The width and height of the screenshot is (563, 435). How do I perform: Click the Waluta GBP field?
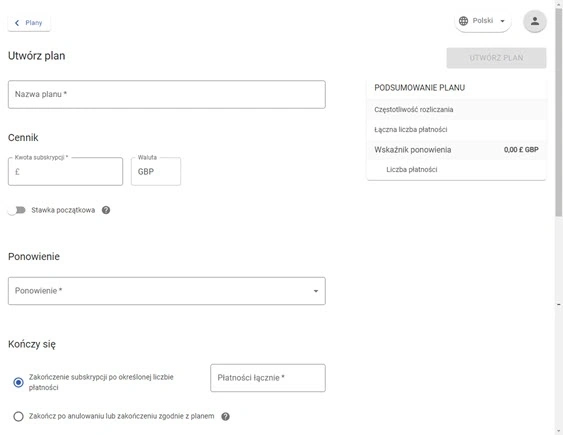coord(156,172)
